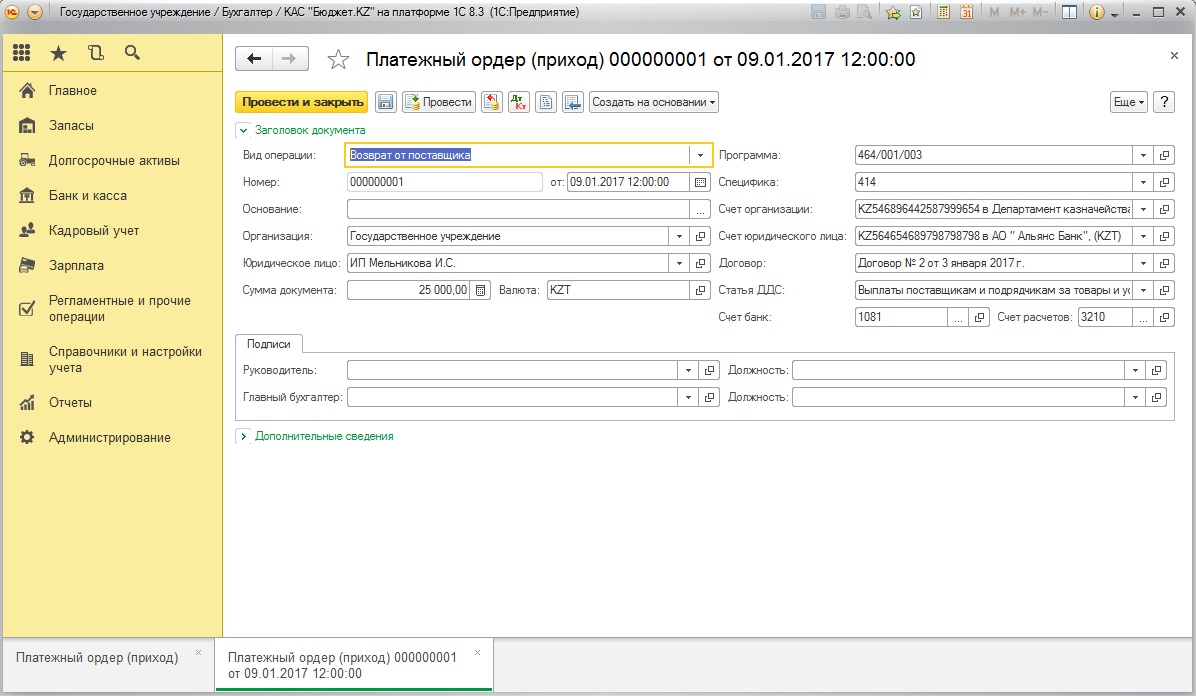Expand the Организация dropdown list

tap(679, 237)
